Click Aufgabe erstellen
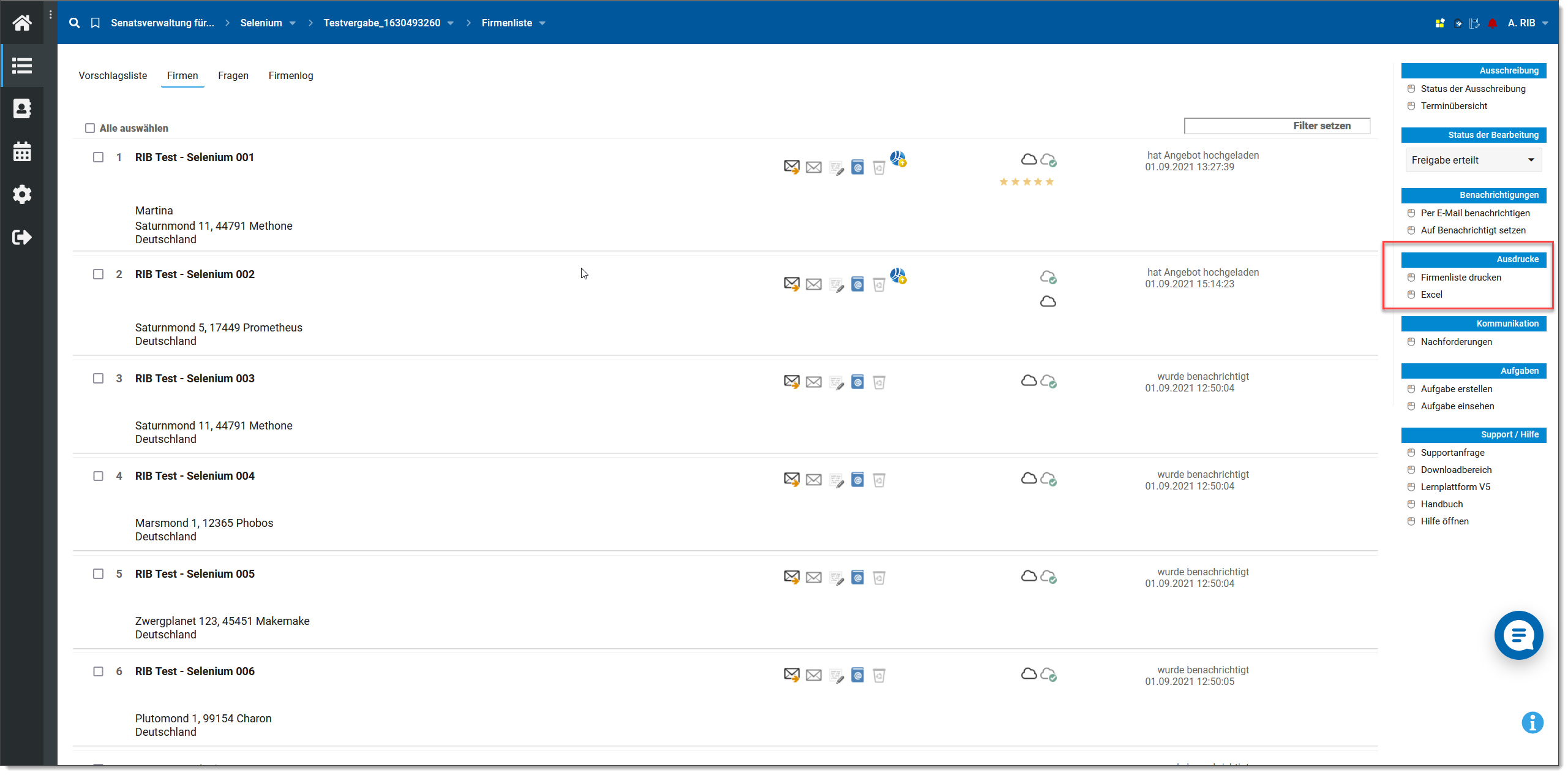 click(1457, 389)
